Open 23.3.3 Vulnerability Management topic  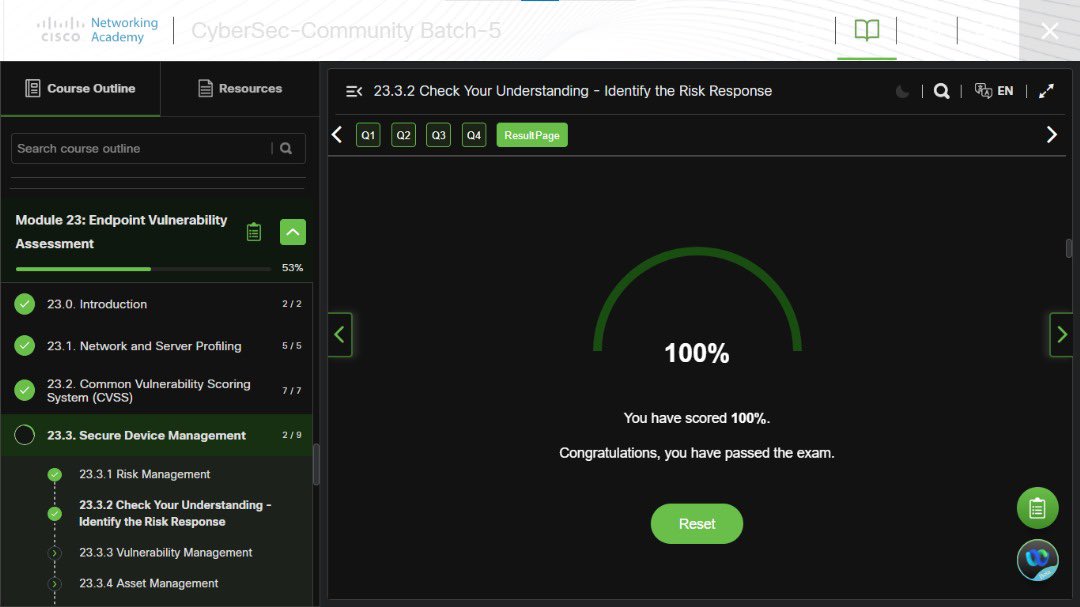165,553
